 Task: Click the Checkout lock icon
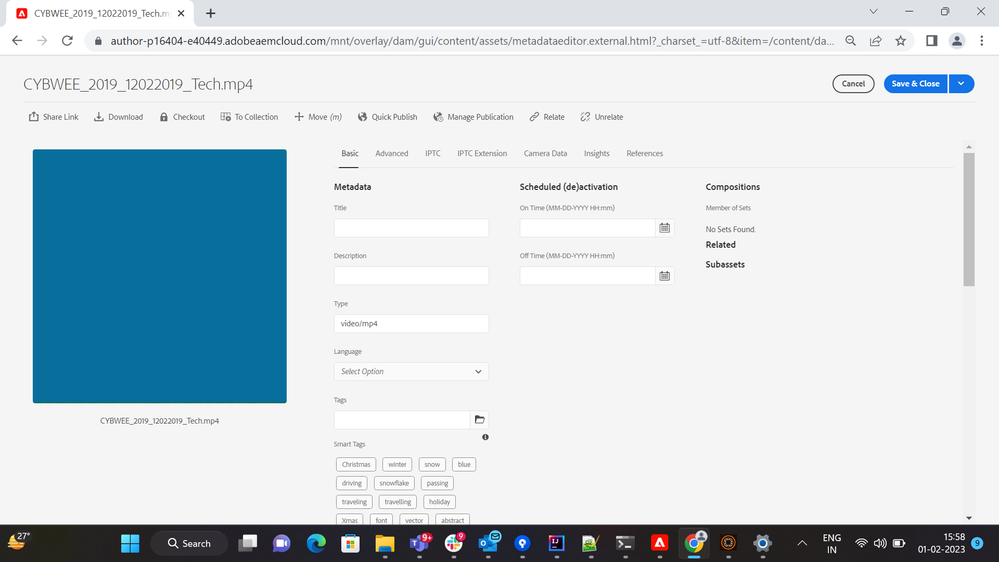pyautogui.click(x=164, y=117)
